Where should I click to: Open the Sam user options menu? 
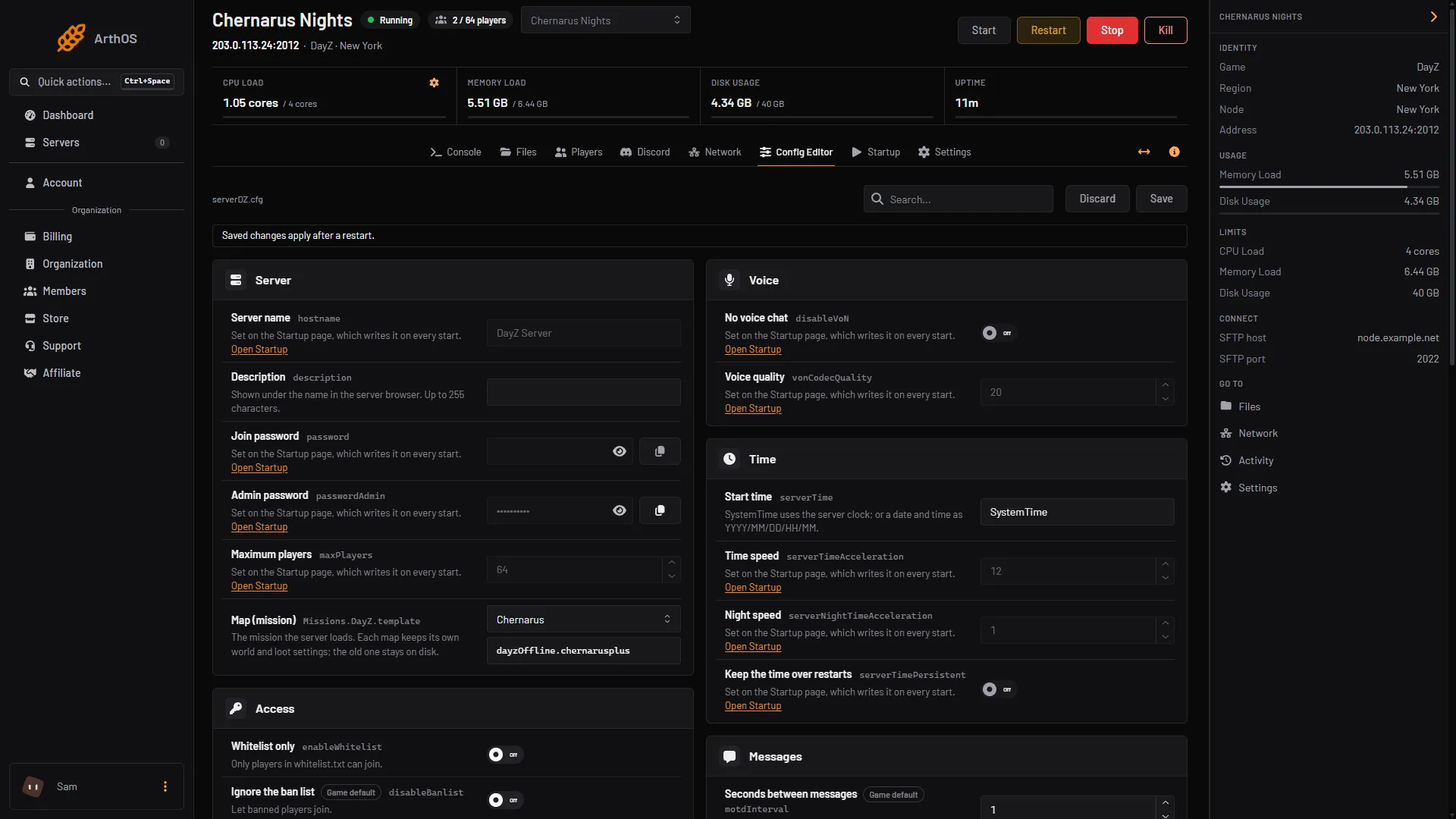coord(165,786)
